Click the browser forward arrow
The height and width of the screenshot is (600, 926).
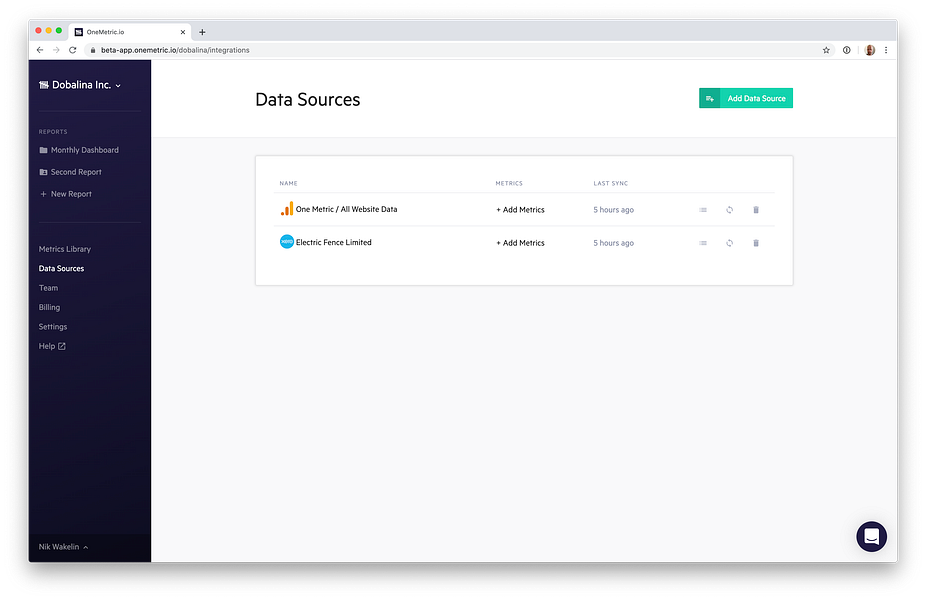coord(56,50)
